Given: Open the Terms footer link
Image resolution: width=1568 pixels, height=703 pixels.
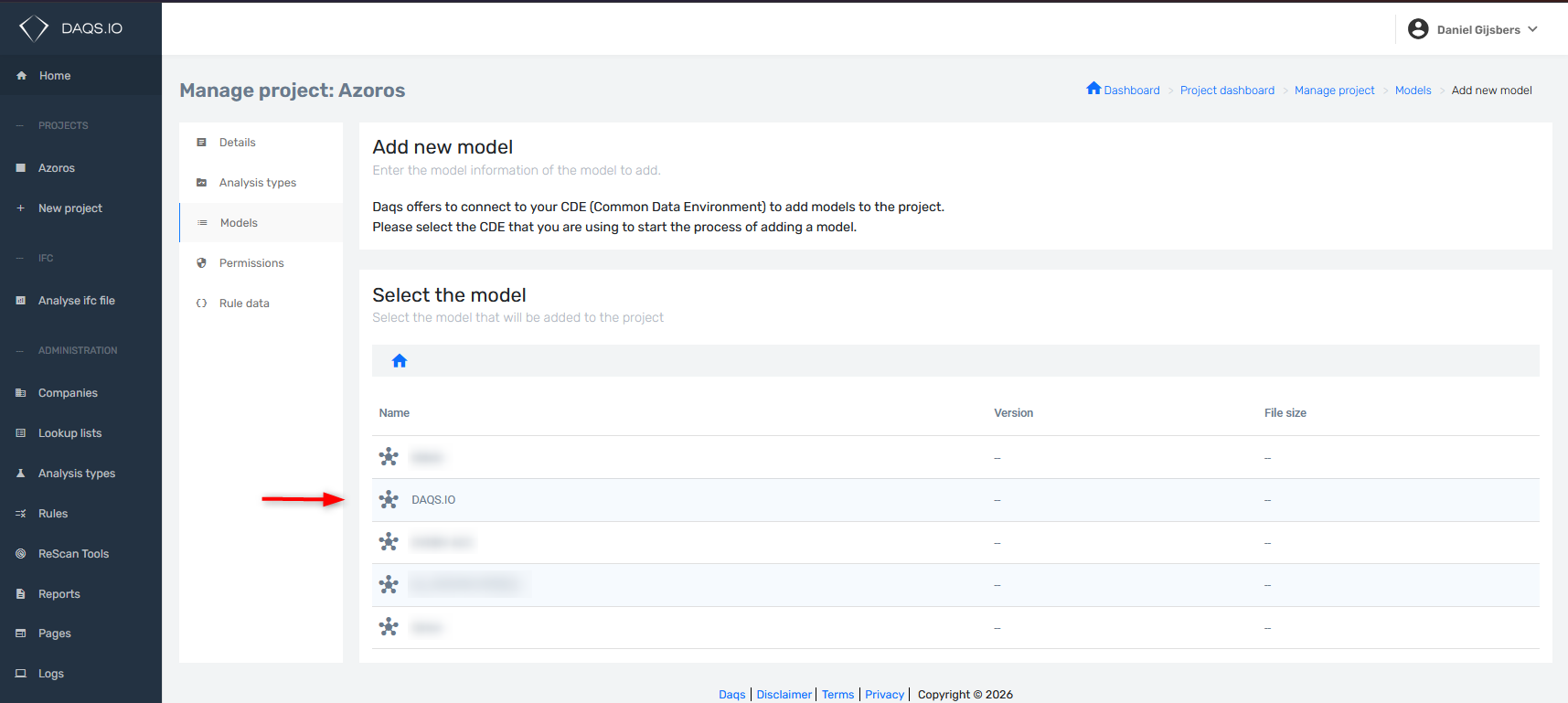Looking at the screenshot, I should [x=837, y=695].
